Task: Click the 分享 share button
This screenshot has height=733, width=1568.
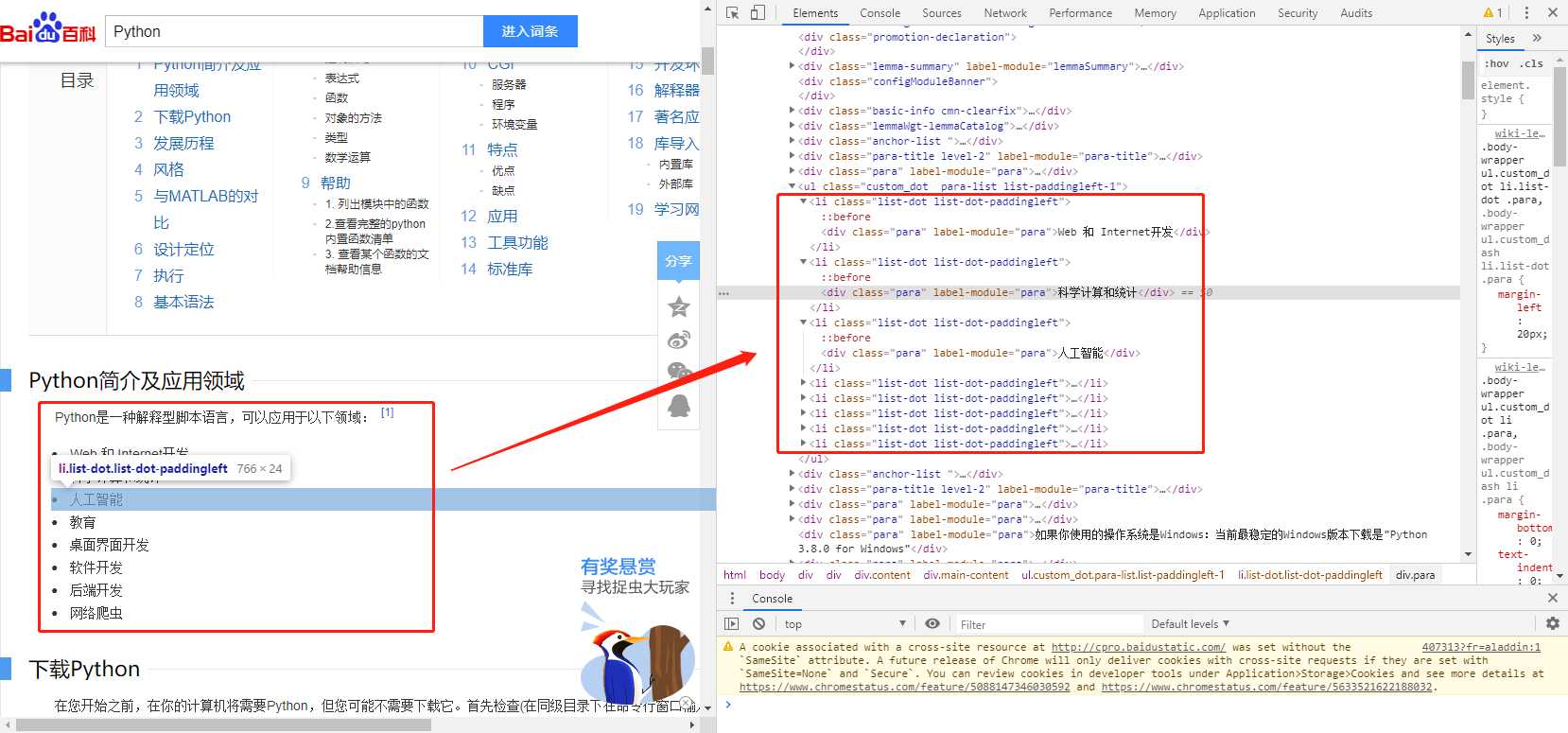Action: click(x=678, y=261)
